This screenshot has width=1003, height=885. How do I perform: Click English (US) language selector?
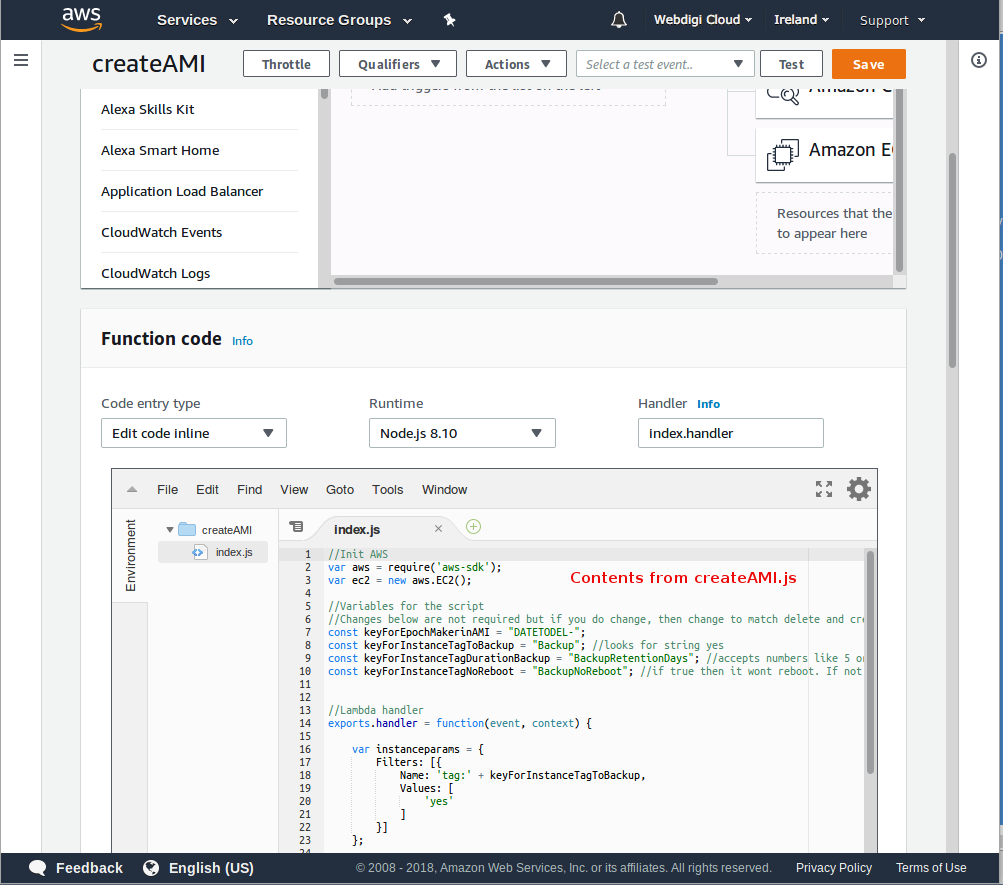tap(211, 868)
